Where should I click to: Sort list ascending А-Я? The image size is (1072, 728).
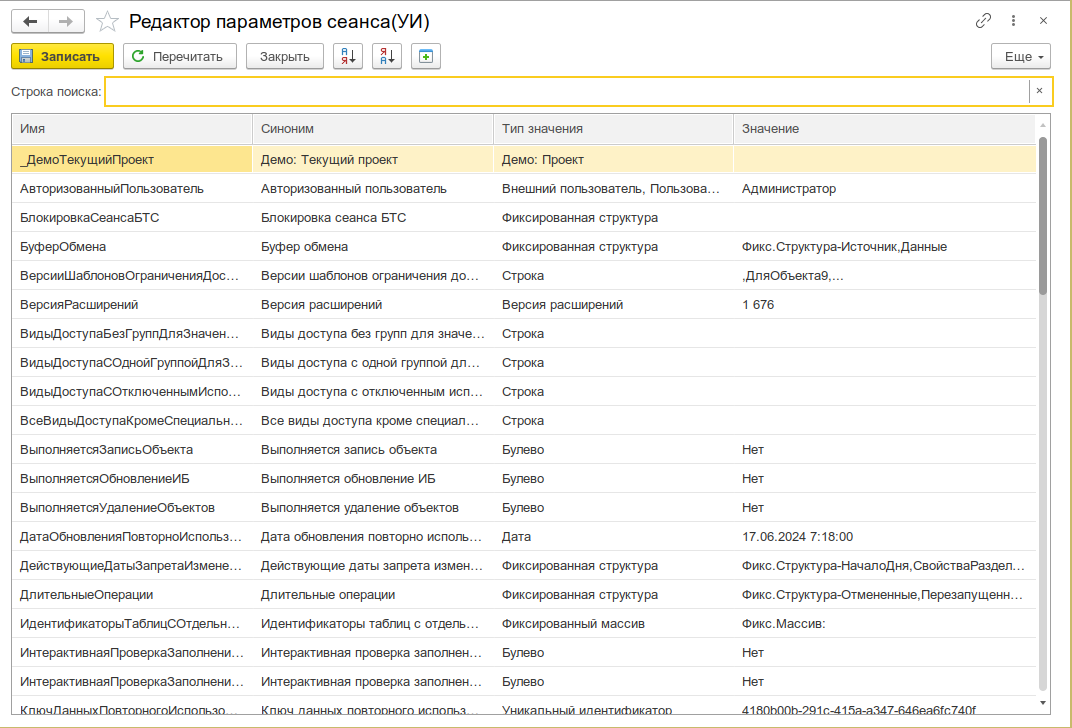tap(348, 57)
